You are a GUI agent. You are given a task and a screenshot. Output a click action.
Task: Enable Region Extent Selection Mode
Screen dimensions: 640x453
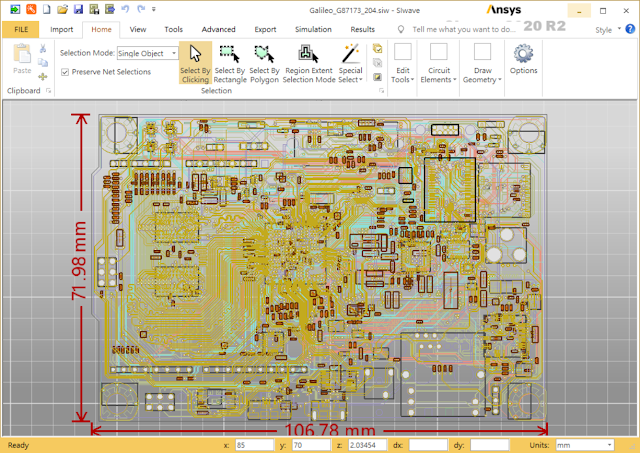point(309,63)
